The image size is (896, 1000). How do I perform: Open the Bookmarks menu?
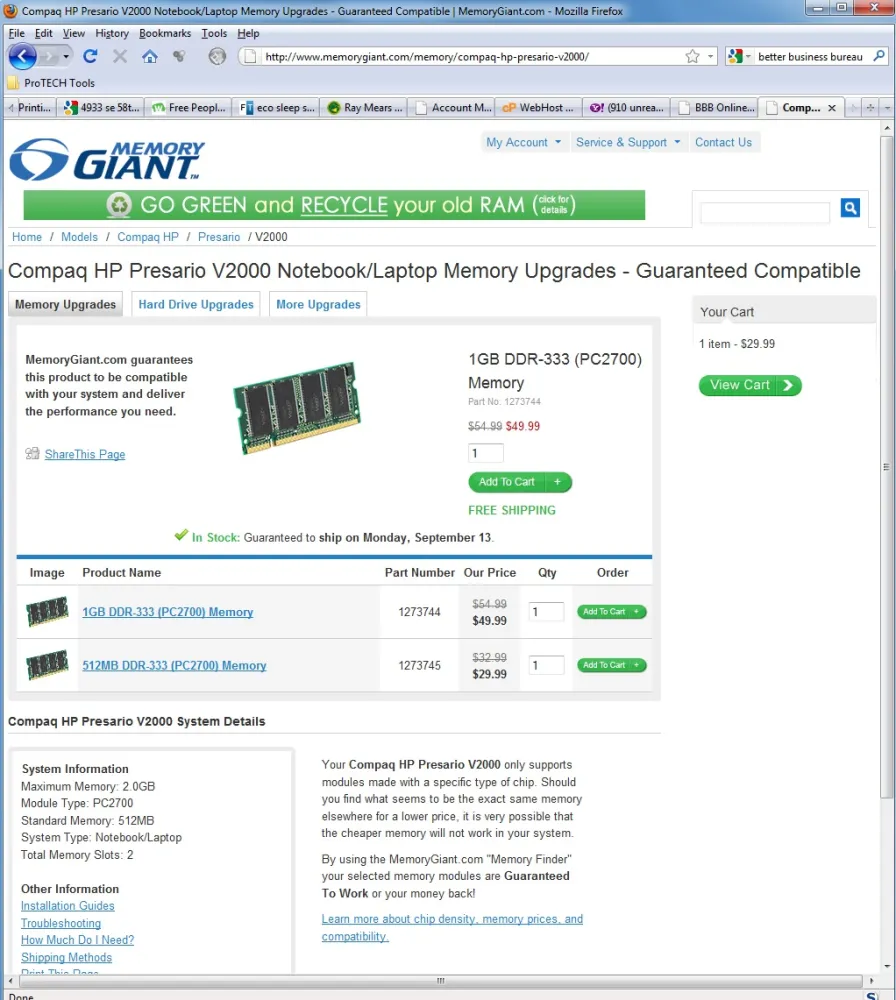165,33
